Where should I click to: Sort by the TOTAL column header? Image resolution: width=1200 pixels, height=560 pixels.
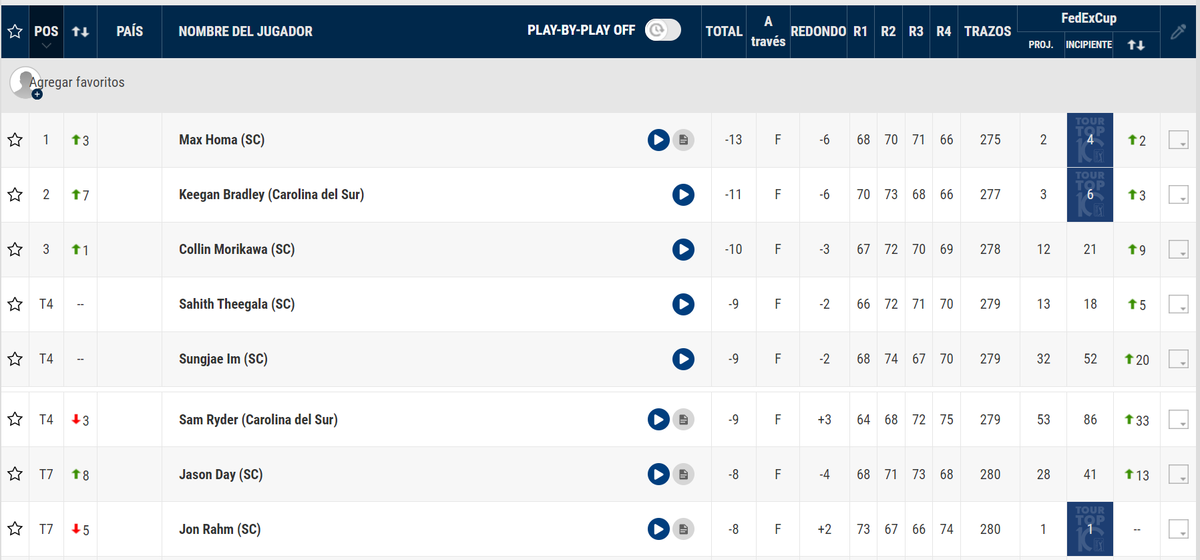(724, 31)
